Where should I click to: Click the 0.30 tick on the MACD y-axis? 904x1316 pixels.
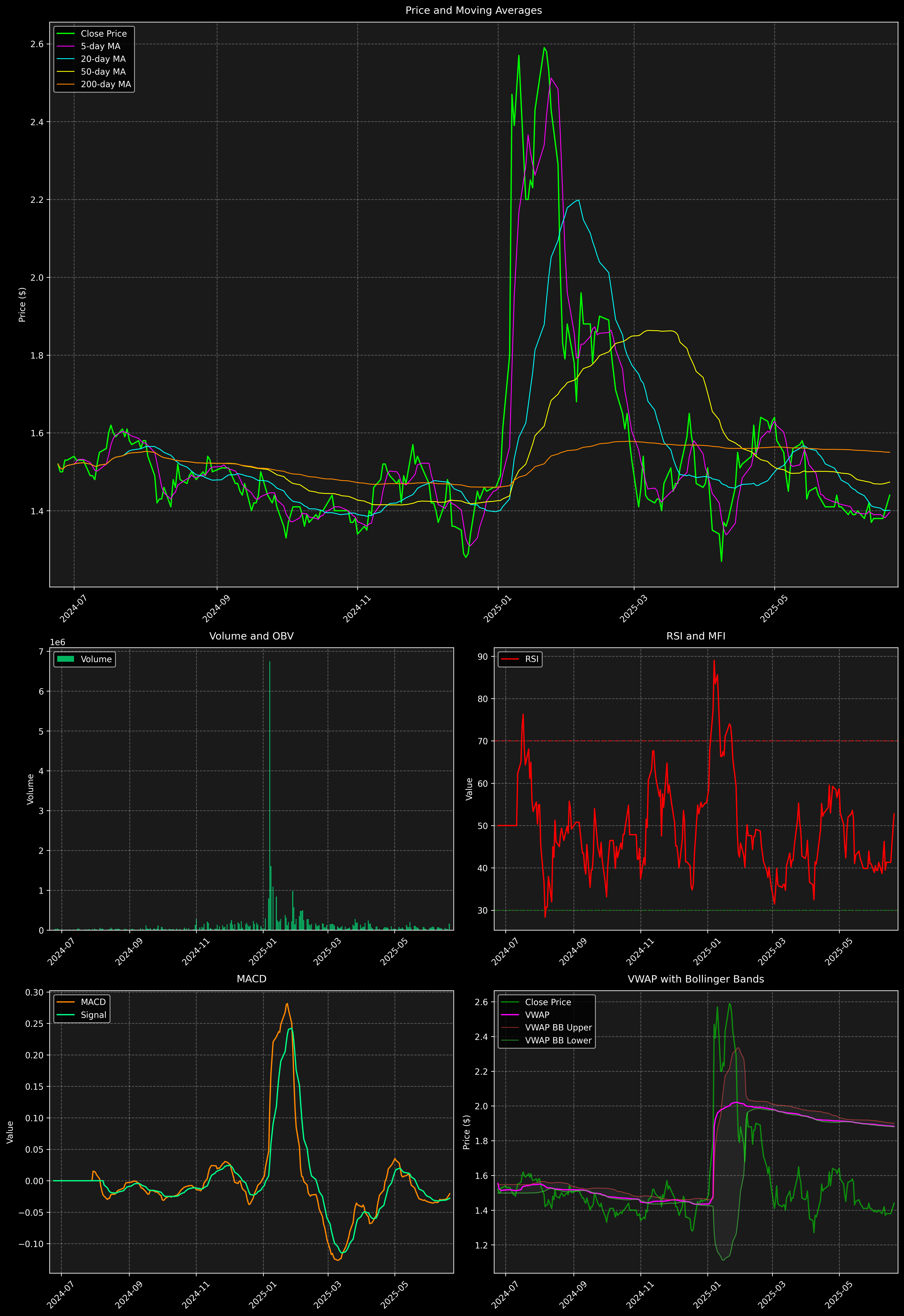[x=34, y=993]
